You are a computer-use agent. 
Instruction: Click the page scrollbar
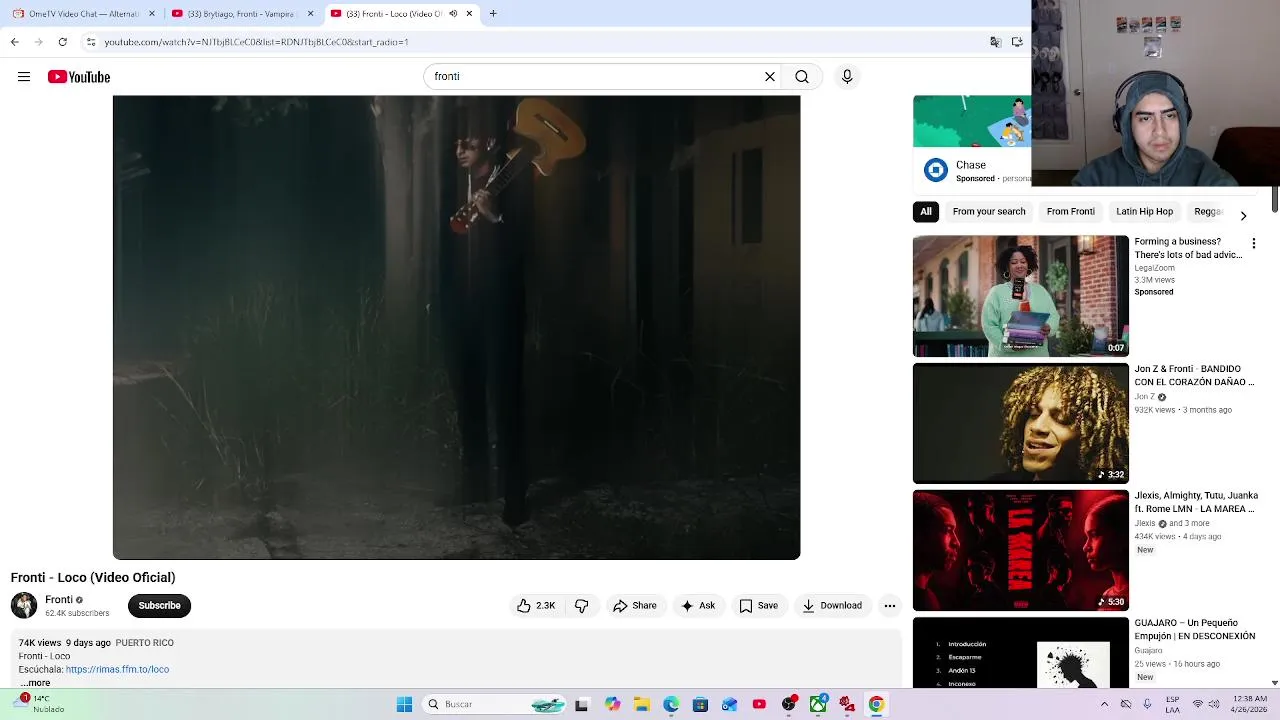pyautogui.click(x=1274, y=199)
